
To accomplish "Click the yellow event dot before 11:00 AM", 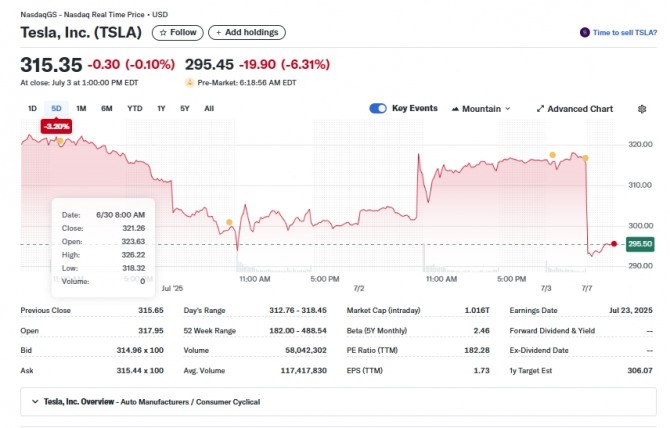I will [230, 222].
